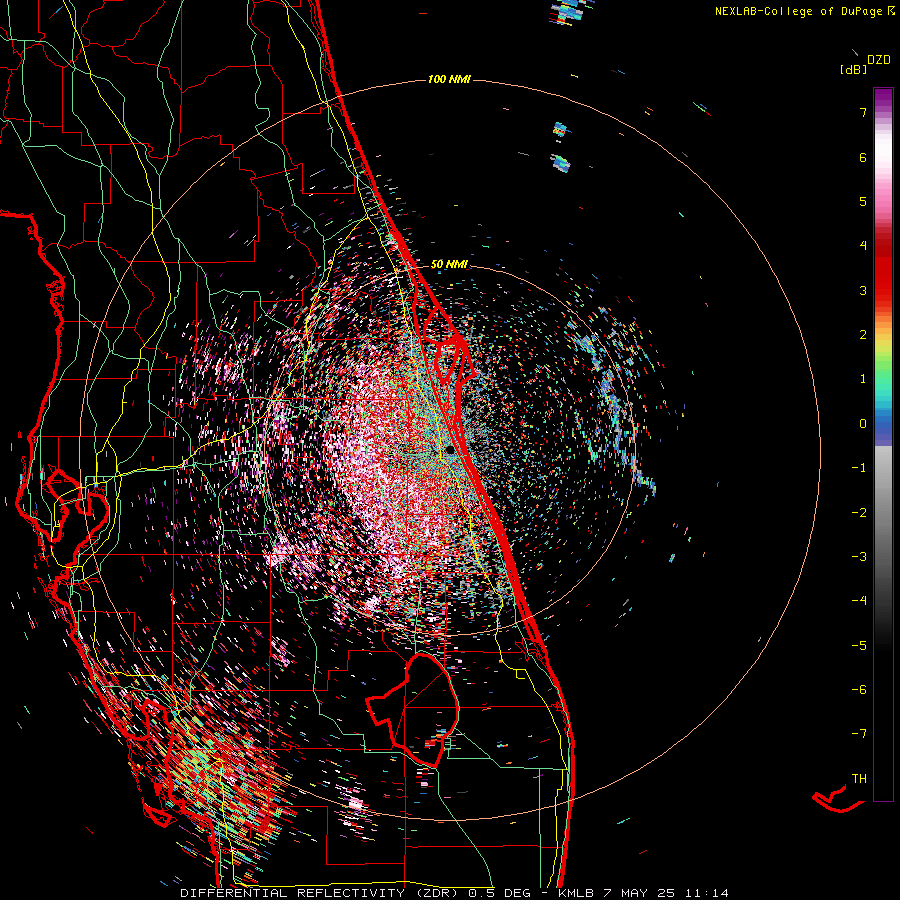
Task: Click the [dB] units label
Action: point(854,69)
